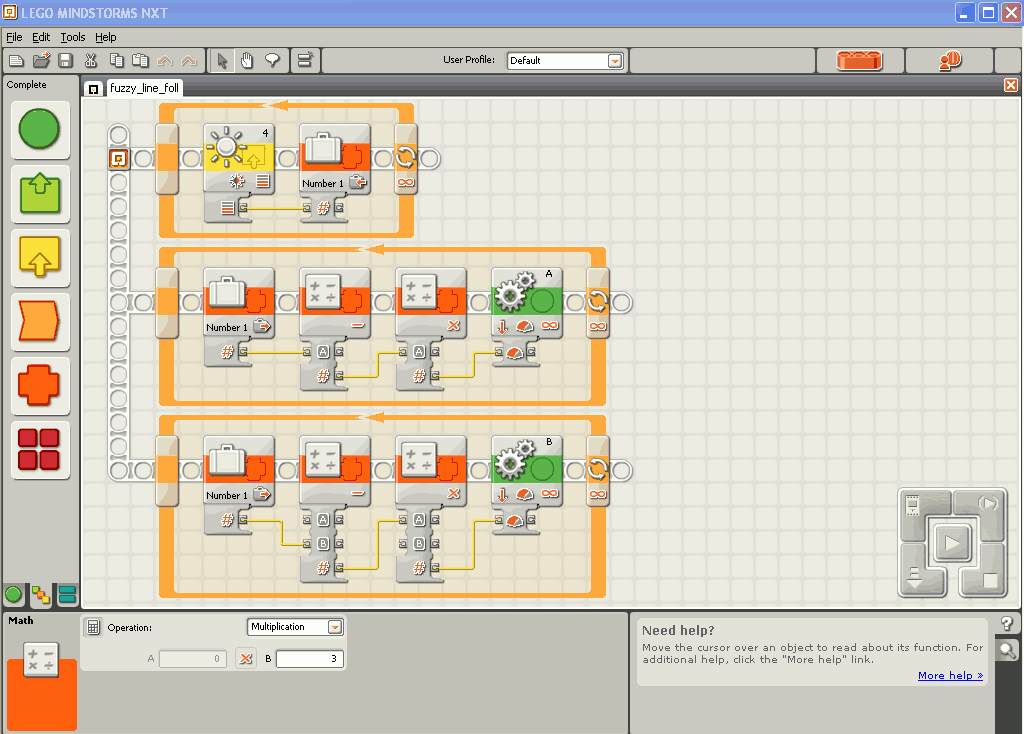Viewport: 1024px width, 734px height.
Task: Select the Pan hand tool
Action: (247, 61)
